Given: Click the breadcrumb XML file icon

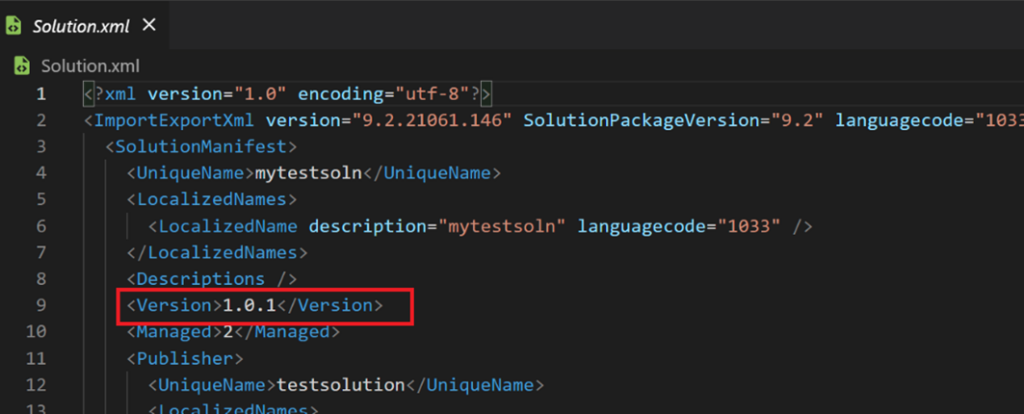Looking at the screenshot, I should pos(21,66).
